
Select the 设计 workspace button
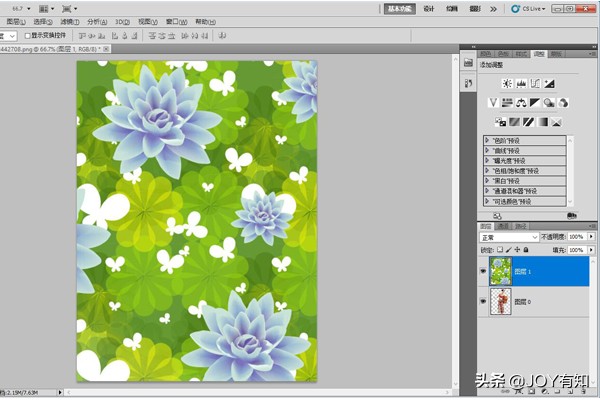click(x=429, y=8)
